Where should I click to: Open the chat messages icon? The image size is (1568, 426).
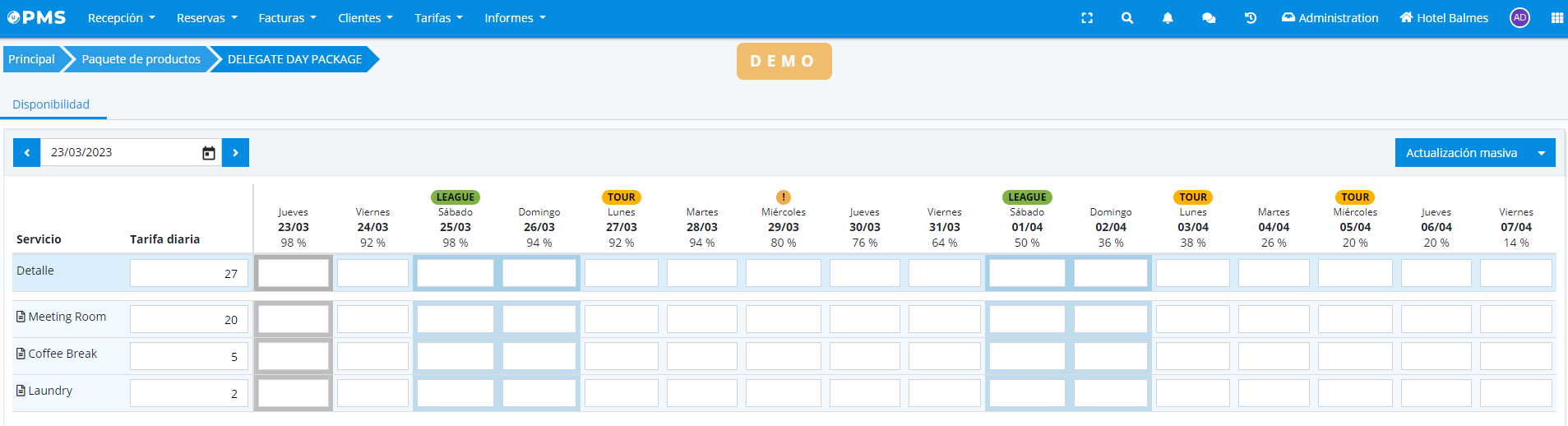pyautogui.click(x=1209, y=18)
